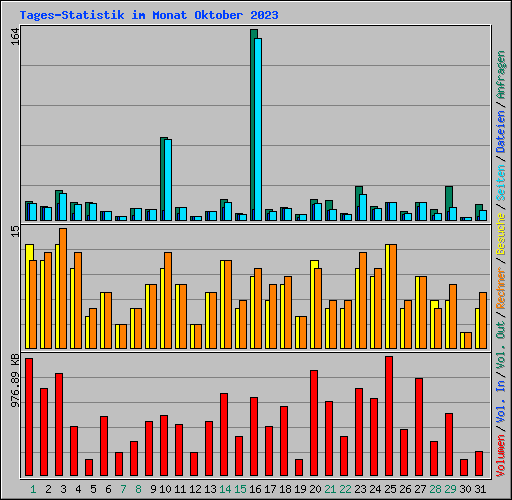Click the 'Vol. Out' legend label

pyautogui.click(x=501, y=345)
